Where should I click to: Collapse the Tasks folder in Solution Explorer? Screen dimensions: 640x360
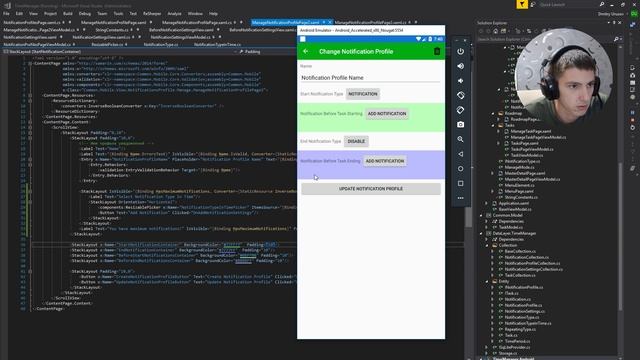(x=493, y=125)
